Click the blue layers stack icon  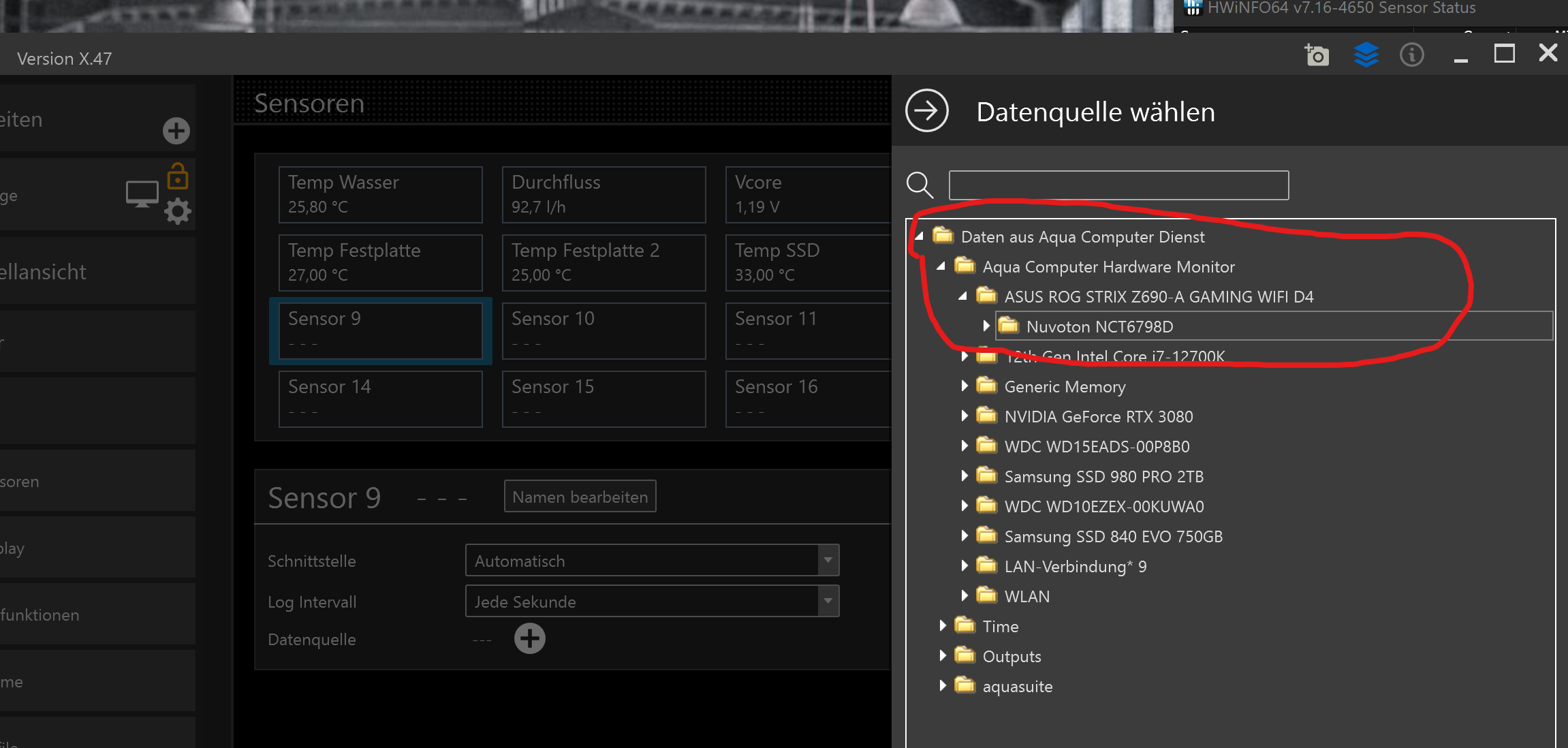tap(1366, 54)
